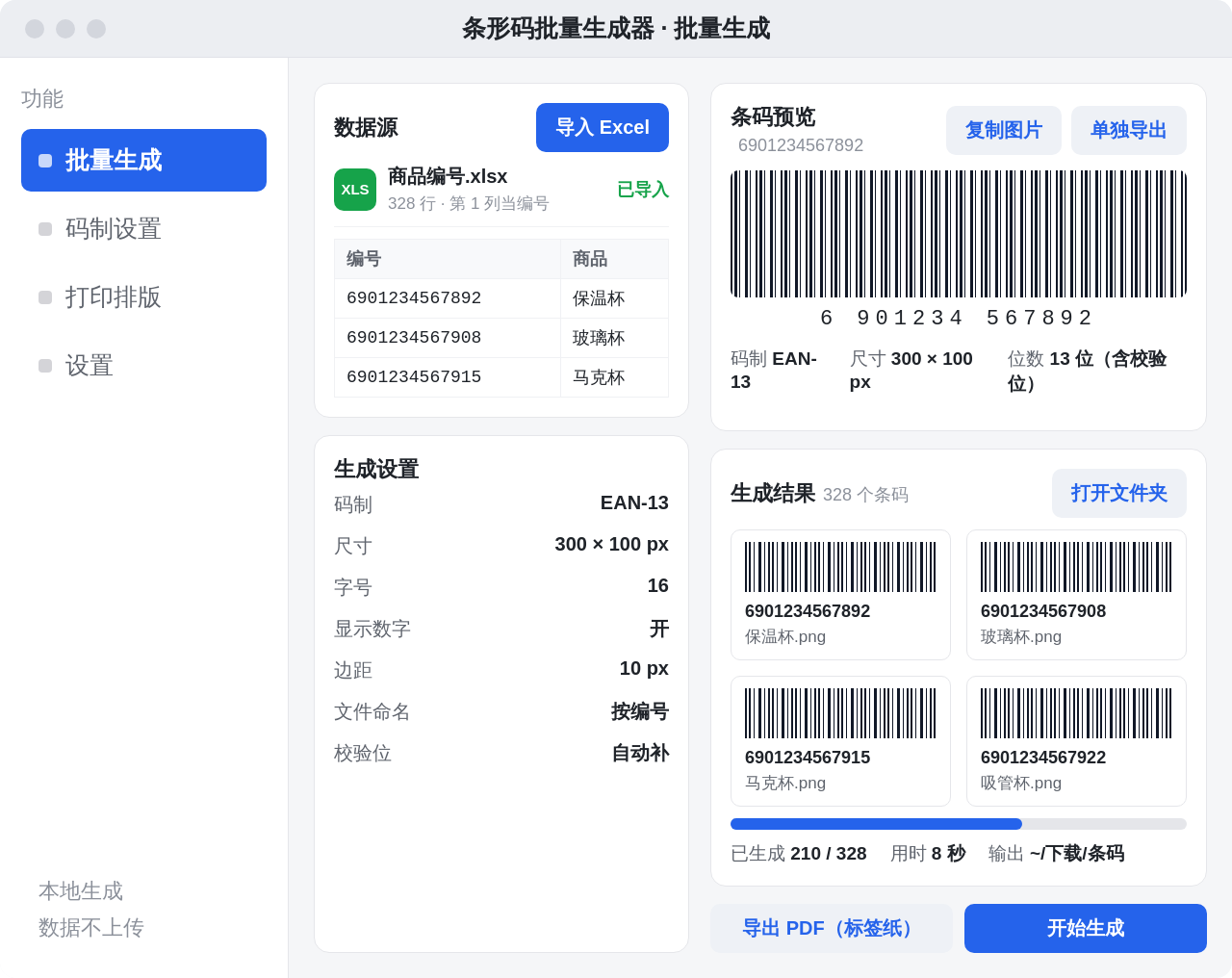Click the 马克杯 table cell
The image size is (1232, 978).
click(614, 377)
